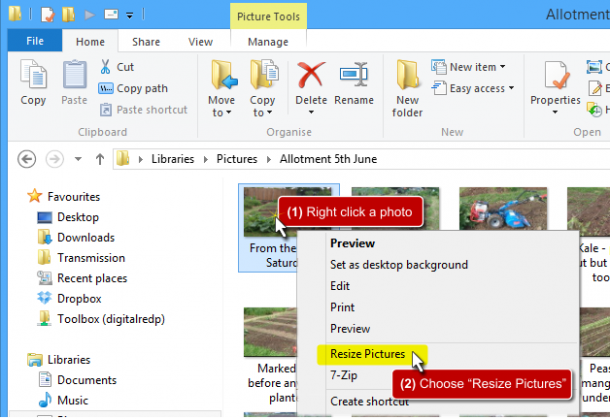Expand the Copy to dropdown arrow
This screenshot has height=419, width=610.
(270, 112)
